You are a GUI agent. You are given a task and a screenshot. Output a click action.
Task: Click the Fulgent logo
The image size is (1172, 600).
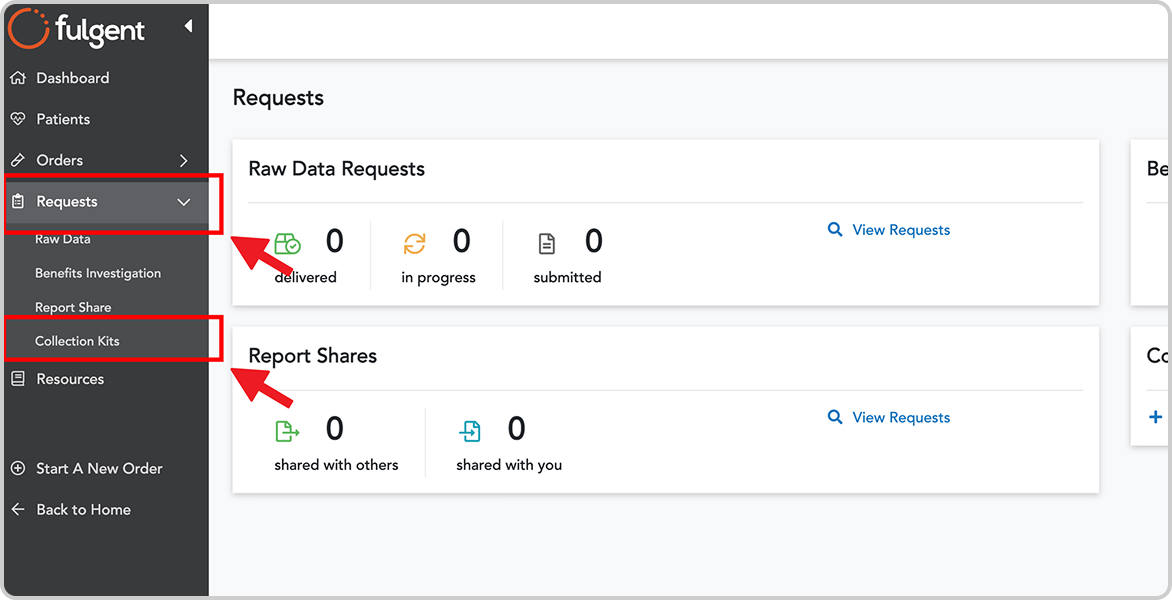click(75, 29)
